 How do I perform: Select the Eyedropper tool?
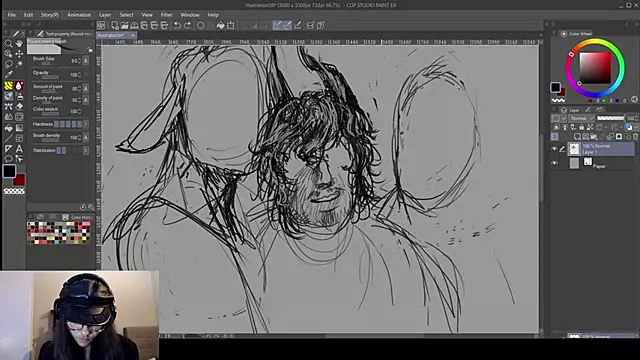pyautogui.click(x=8, y=75)
